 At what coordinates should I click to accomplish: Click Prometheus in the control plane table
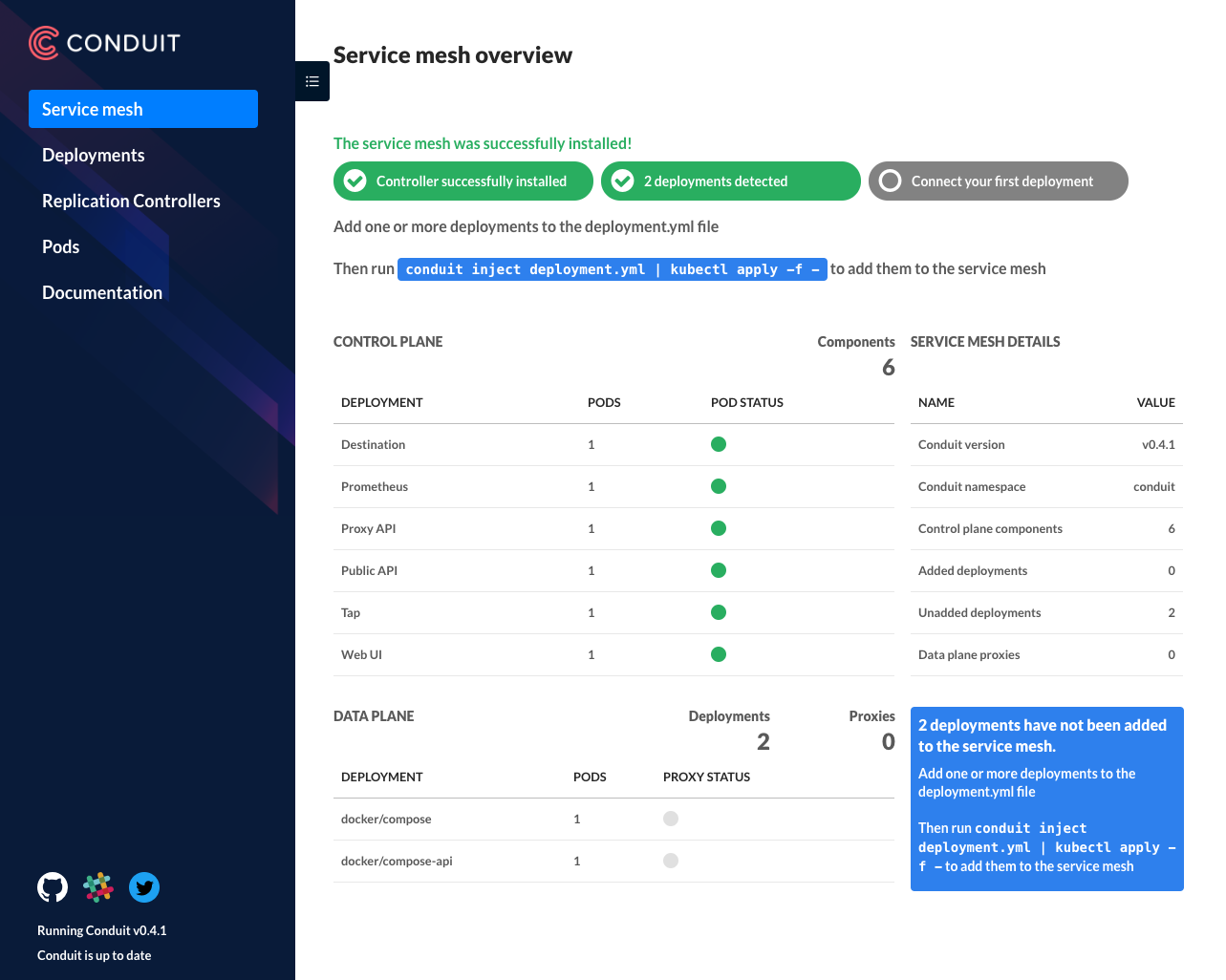tap(375, 486)
